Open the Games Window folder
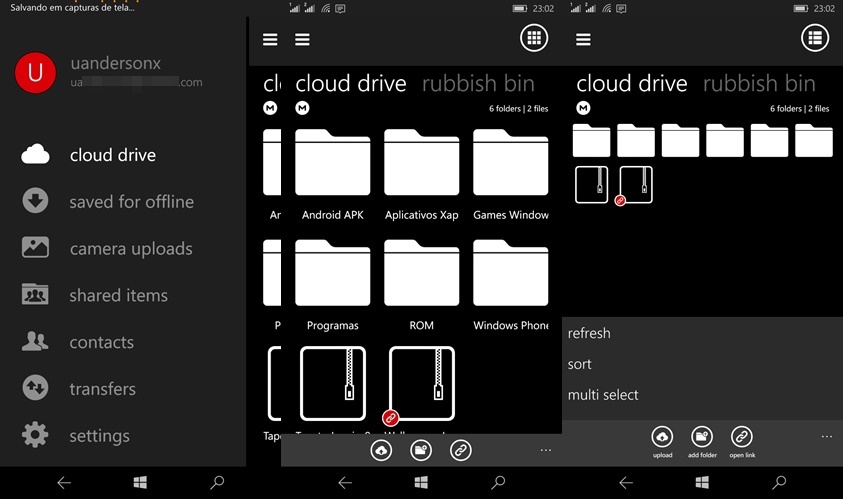 (511, 175)
